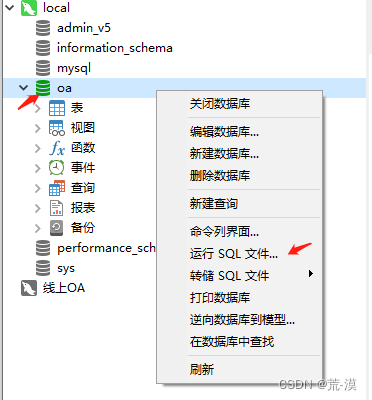Select the 备份 backup icon
This screenshot has height=400, width=372.
coord(56,228)
